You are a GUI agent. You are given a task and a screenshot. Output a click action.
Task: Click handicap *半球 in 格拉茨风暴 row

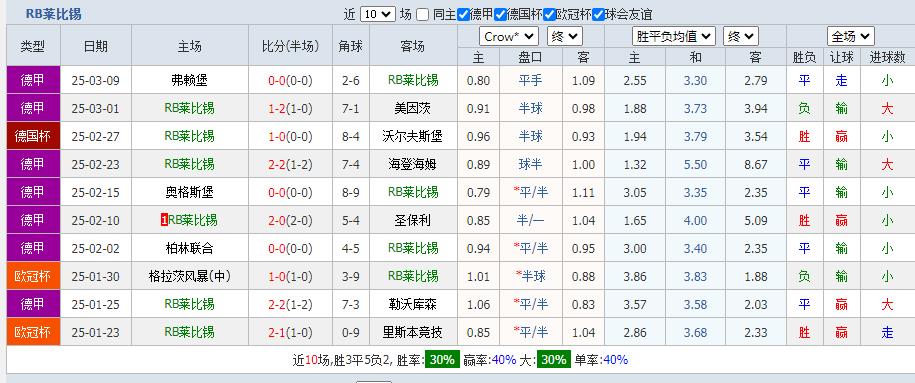(530, 276)
